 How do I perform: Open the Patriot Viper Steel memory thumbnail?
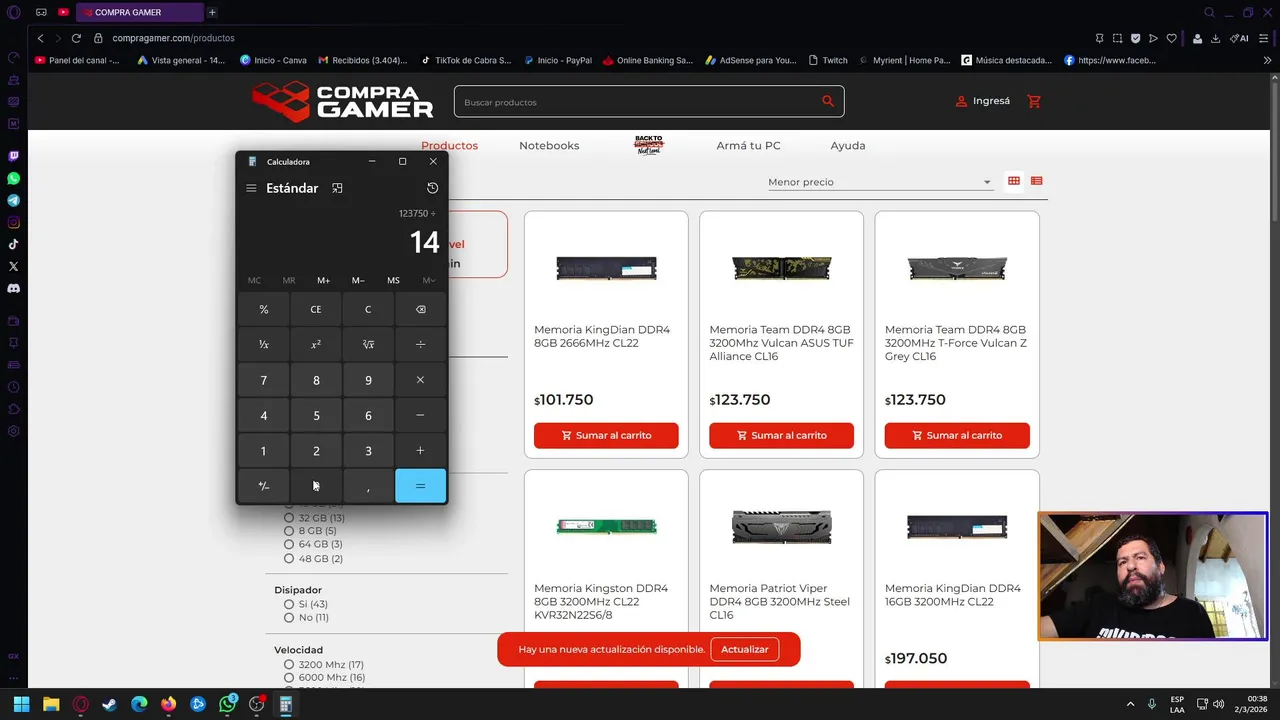pos(781,527)
